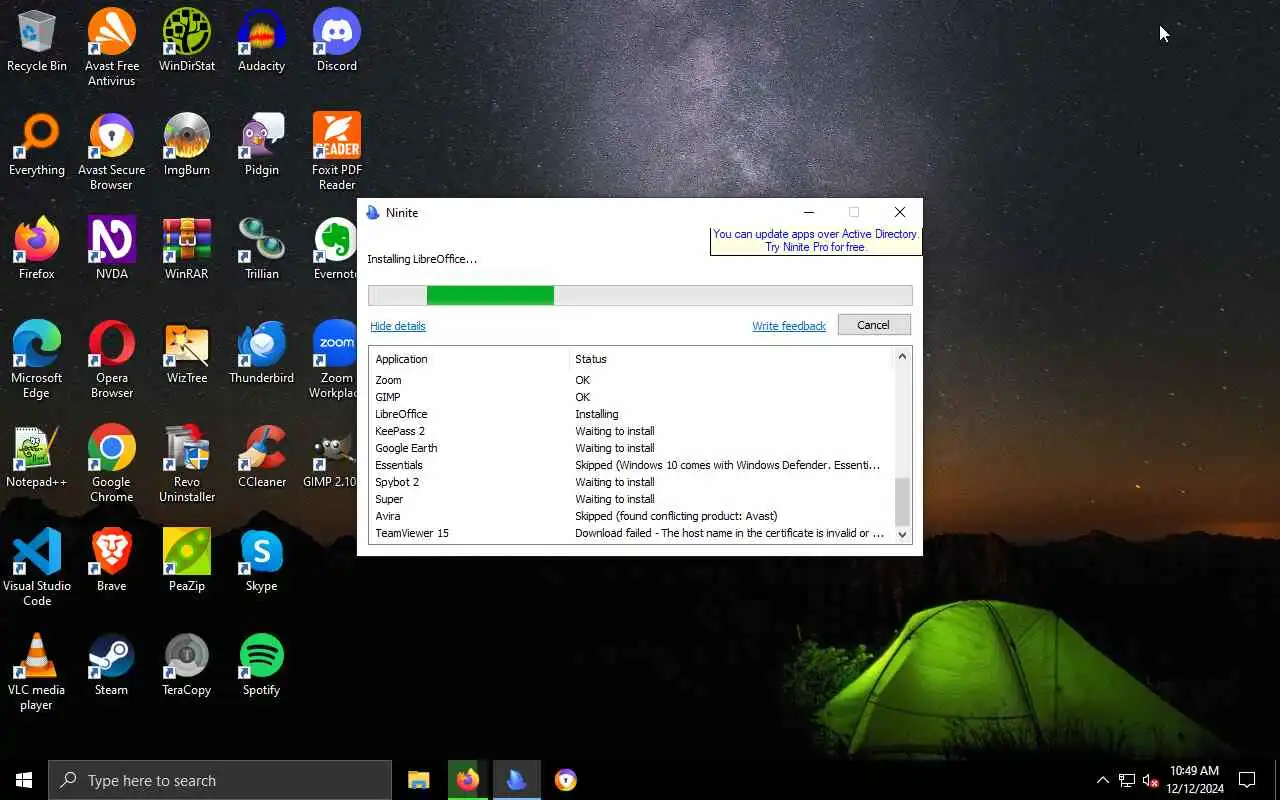
Task: Click the muted volume tray icon
Action: tap(1150, 780)
